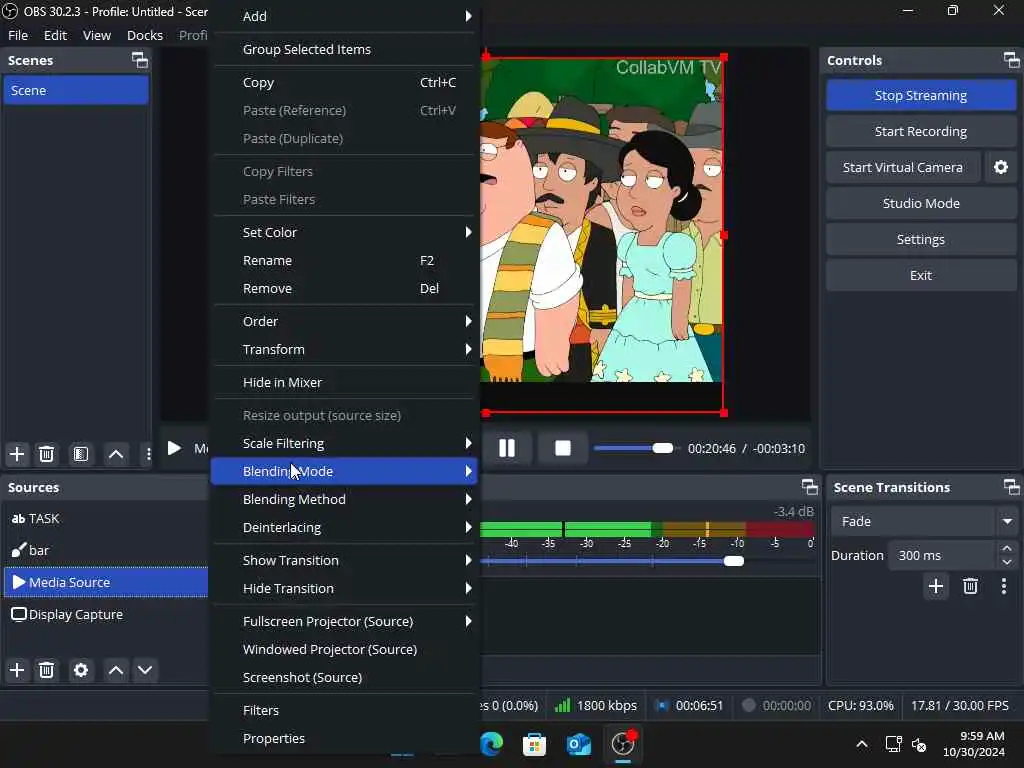This screenshot has height=768, width=1024.
Task: Click Stop Streaming button
Action: (x=921, y=95)
